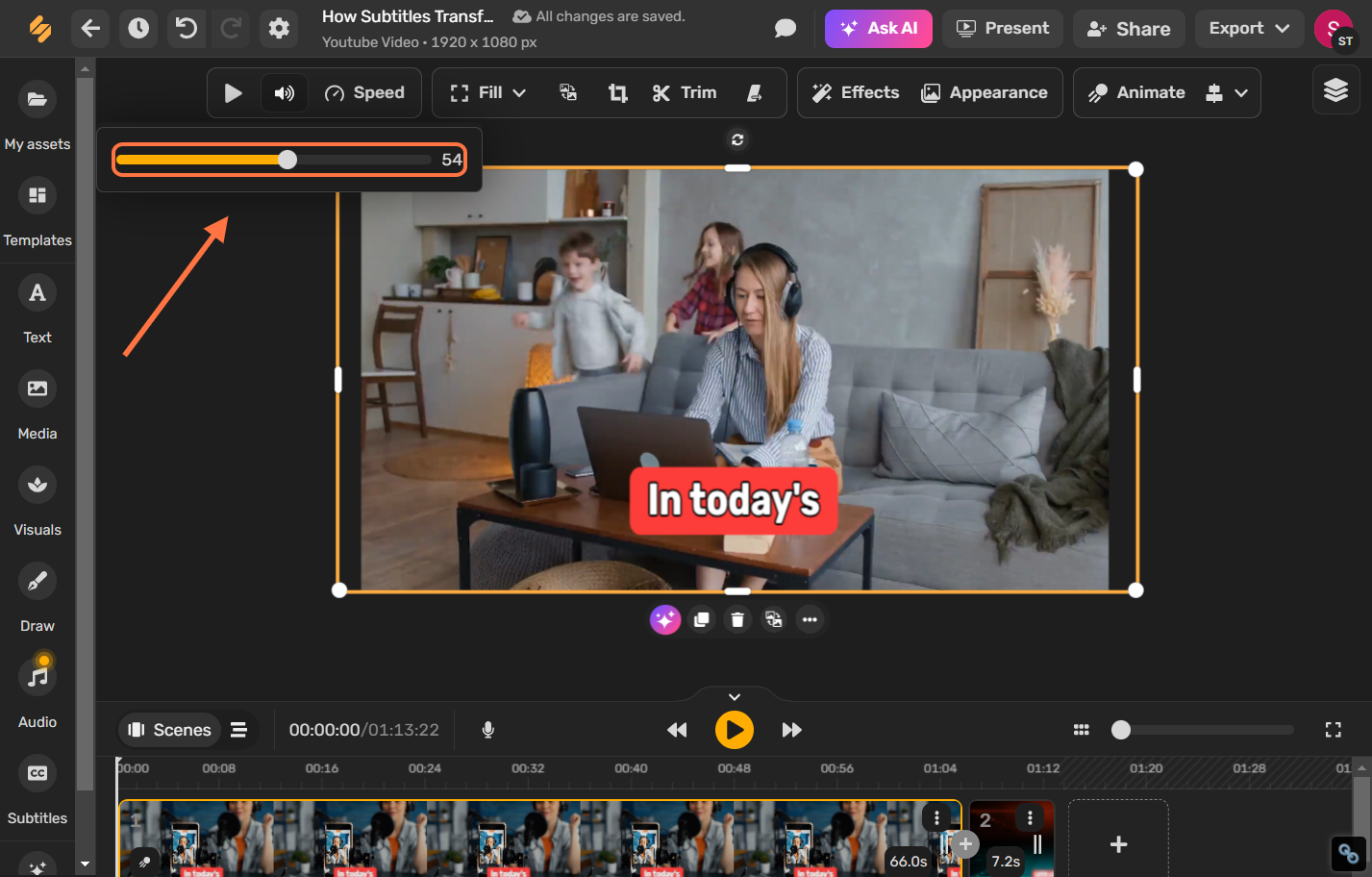
Task: Toggle fullscreen timeline view
Action: coord(1333,730)
